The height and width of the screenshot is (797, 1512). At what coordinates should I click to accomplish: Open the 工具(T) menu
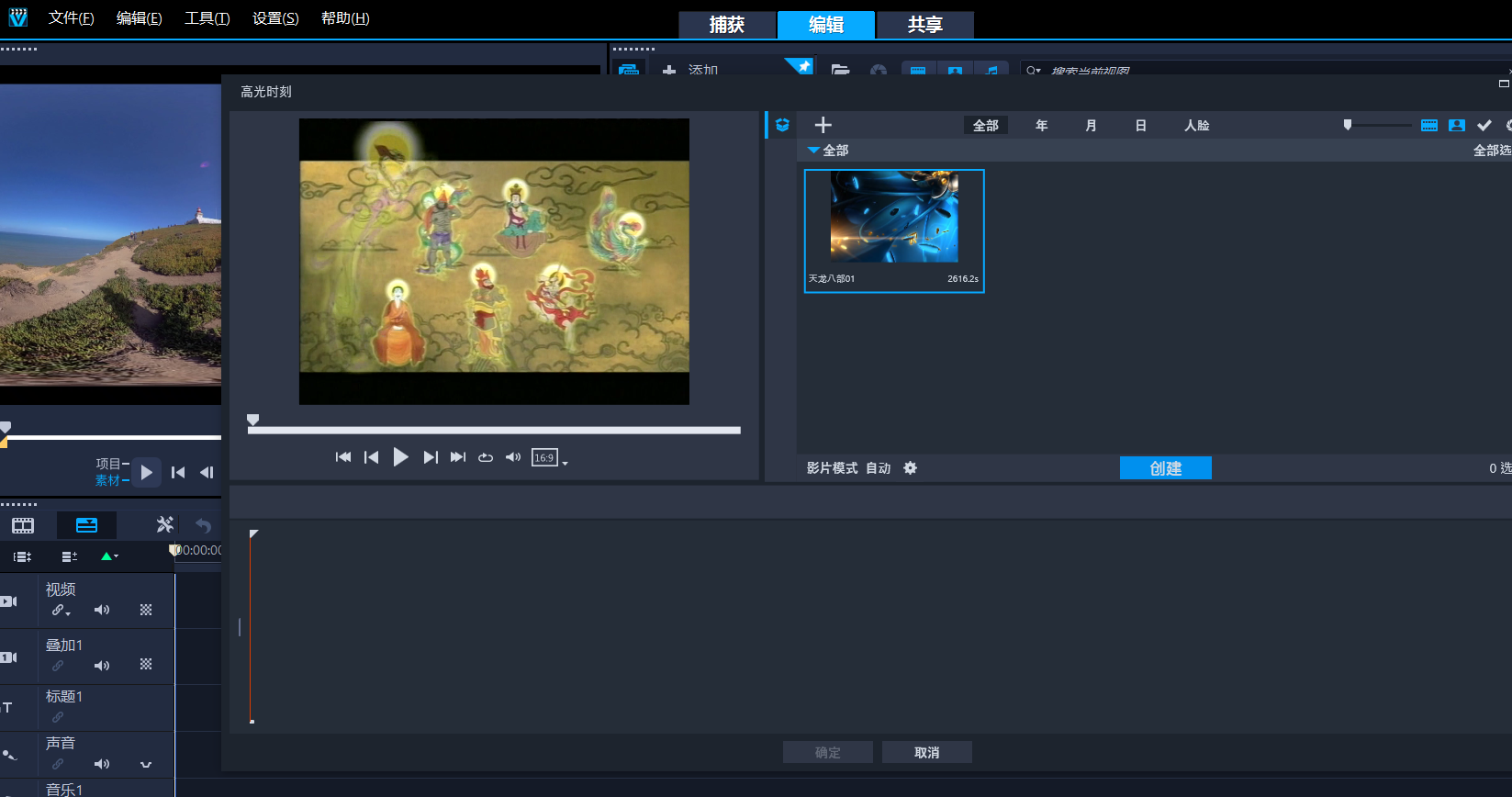click(207, 18)
